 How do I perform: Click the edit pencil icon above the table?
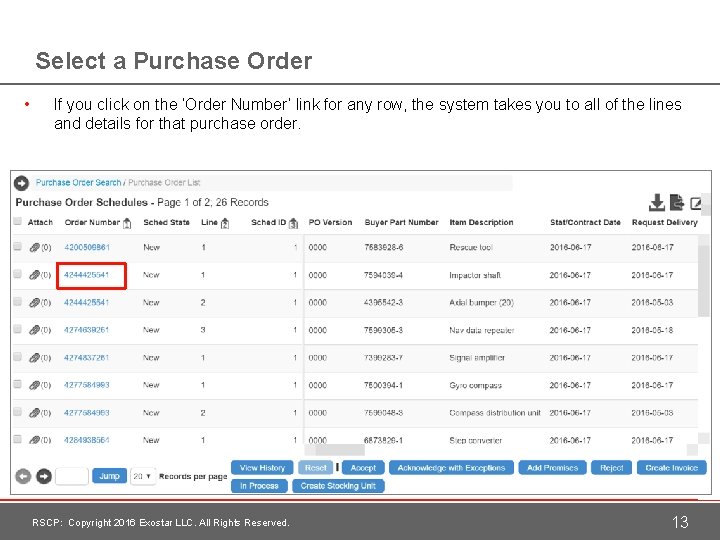pyautogui.click(x=696, y=203)
